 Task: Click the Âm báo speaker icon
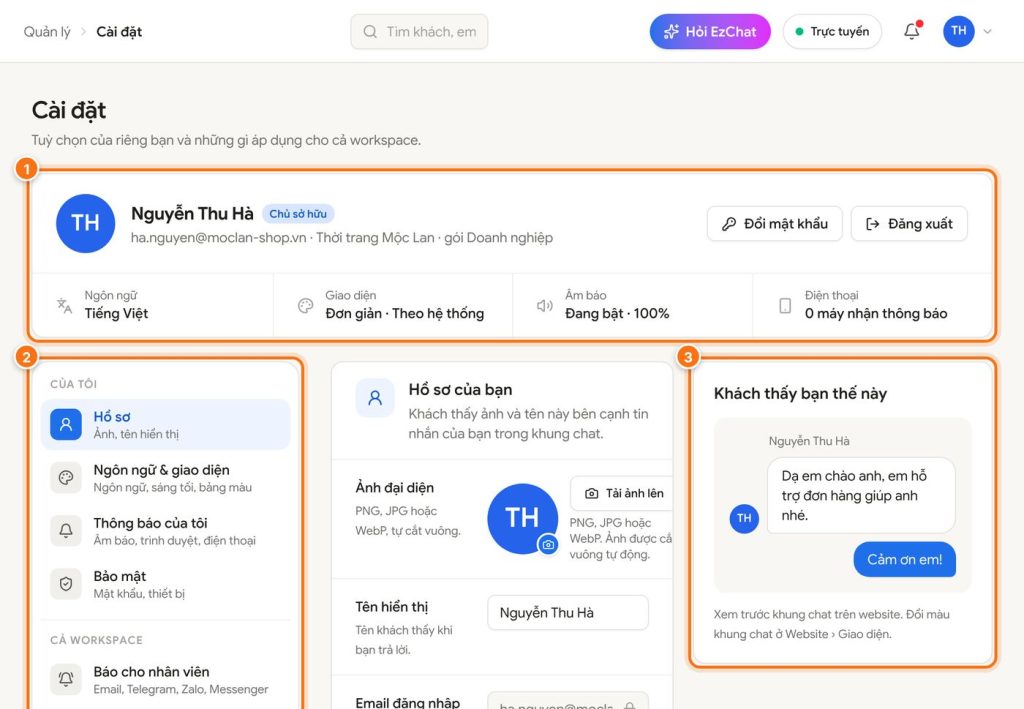545,305
